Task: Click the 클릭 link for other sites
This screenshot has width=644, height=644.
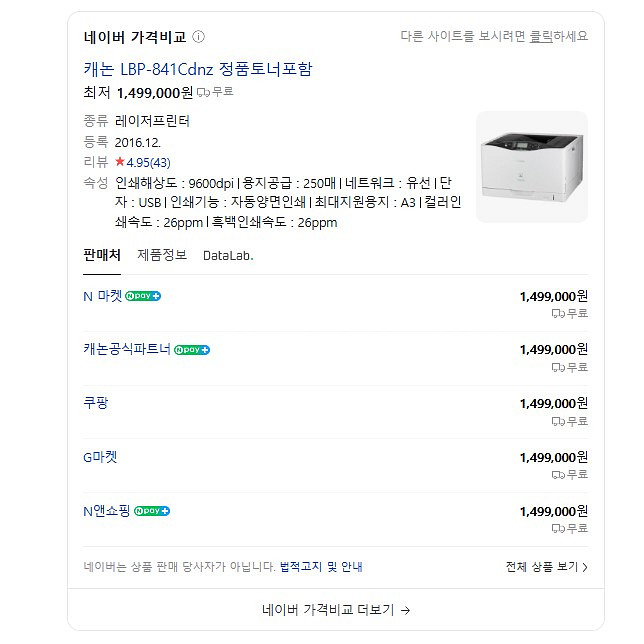Action: [x=542, y=37]
